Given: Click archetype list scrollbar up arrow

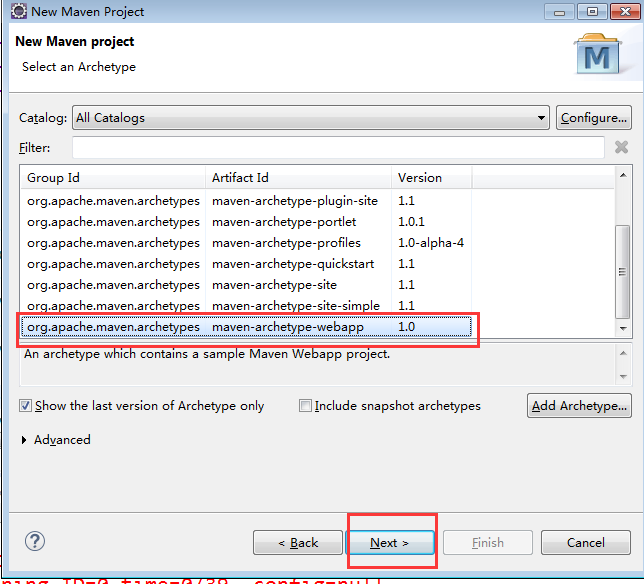Looking at the screenshot, I should (x=623, y=175).
